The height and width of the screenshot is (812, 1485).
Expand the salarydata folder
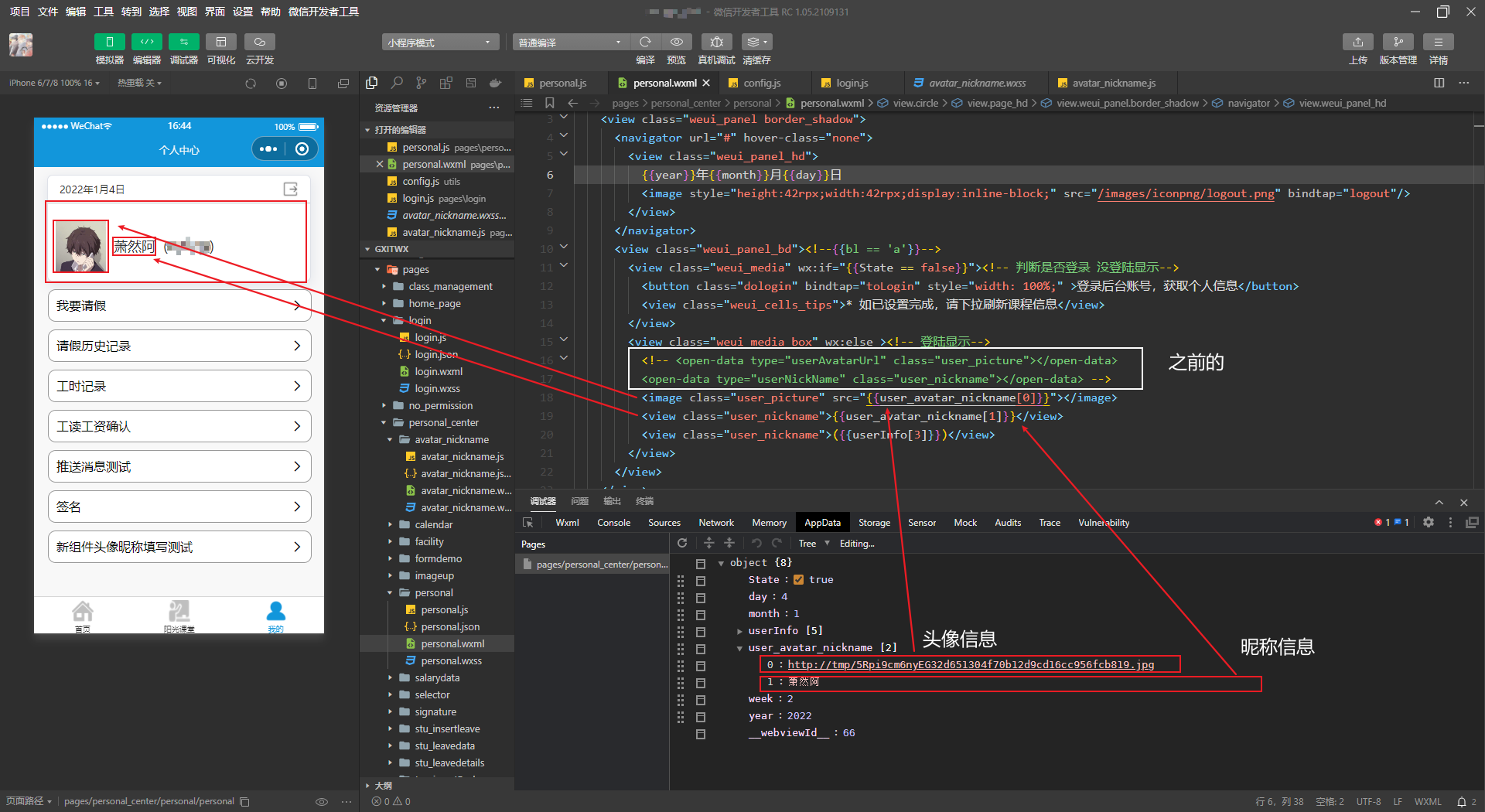coord(390,677)
